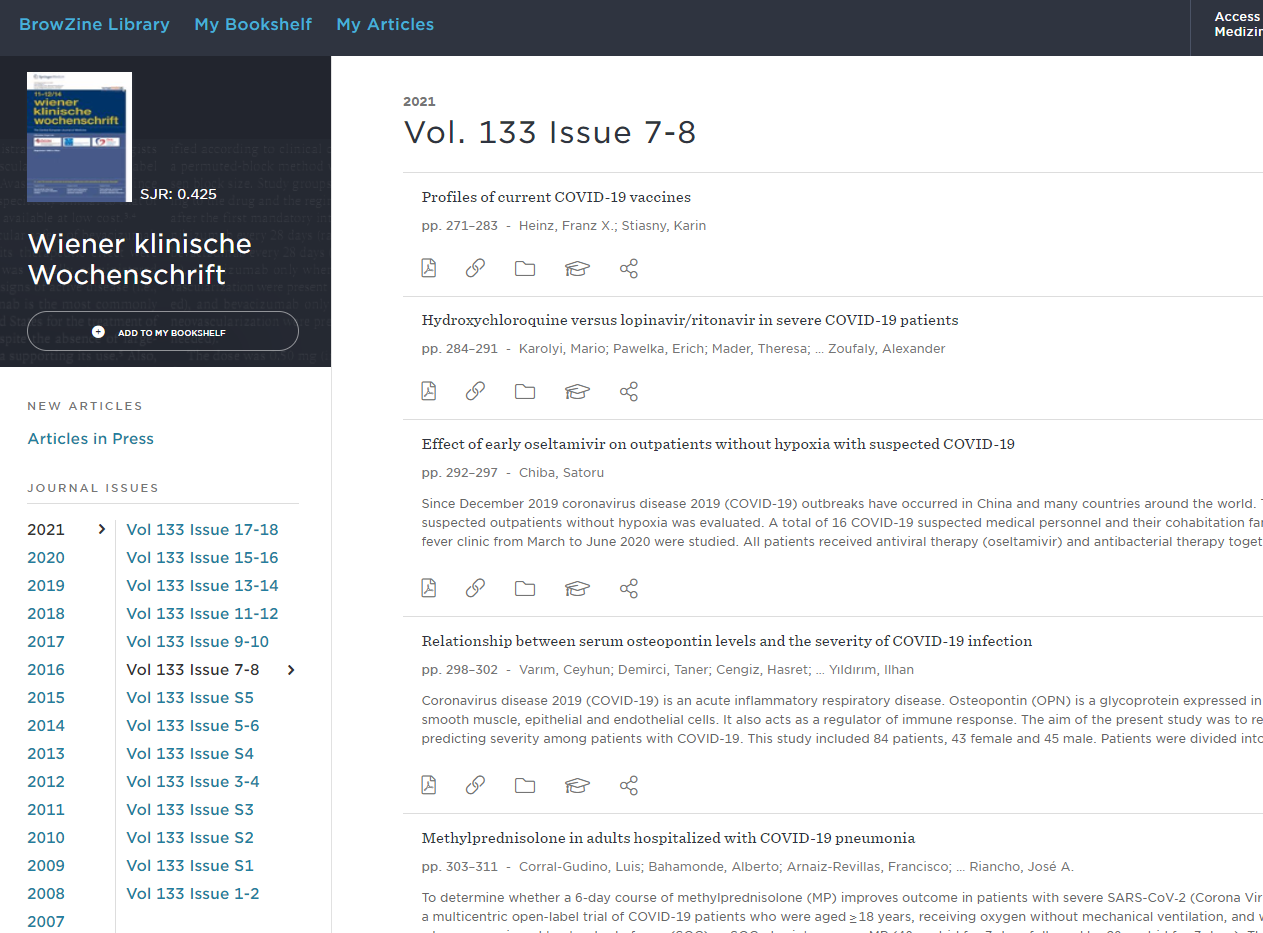Open the BrowZine Library tab
Screen dimensions: 1263x933
pyautogui.click(x=94, y=24)
